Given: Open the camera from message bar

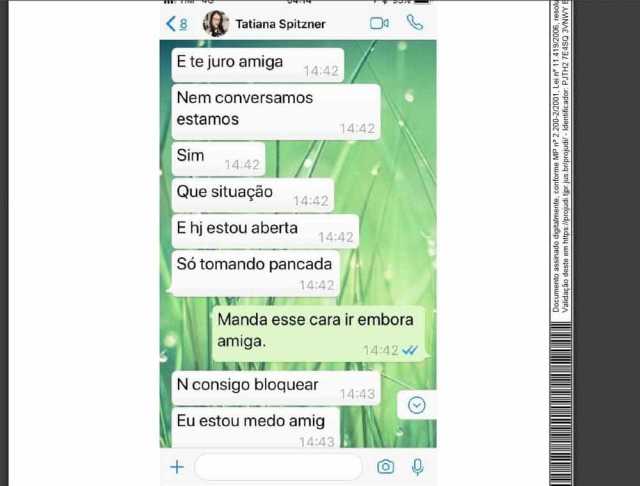Looking at the screenshot, I should click(385, 466).
